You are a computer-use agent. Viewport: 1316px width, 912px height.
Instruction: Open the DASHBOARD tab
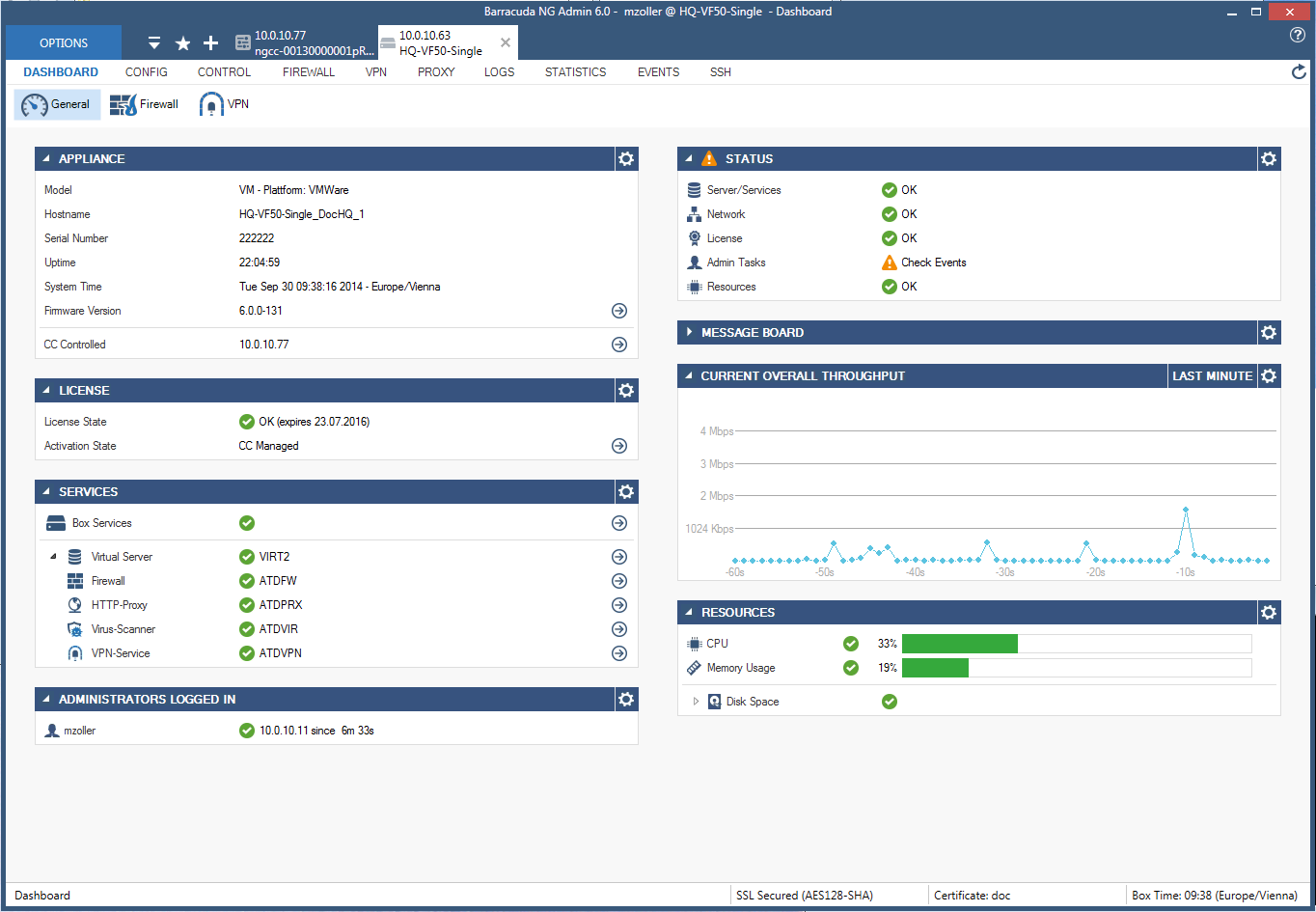coord(61,72)
